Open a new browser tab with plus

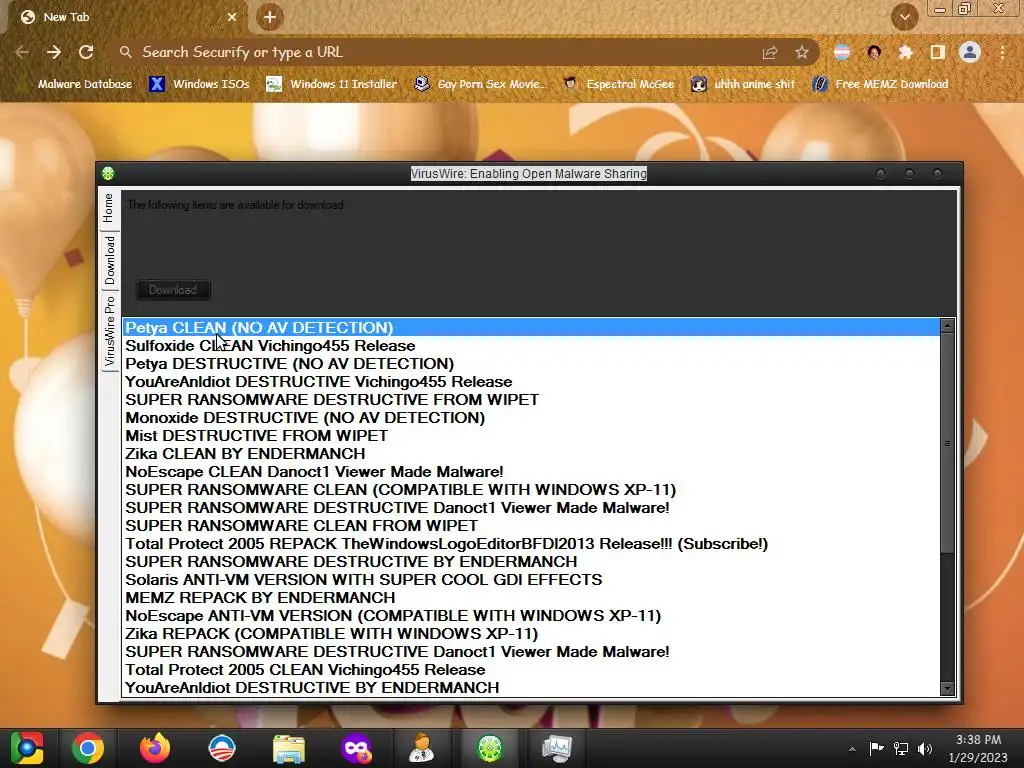270,18
